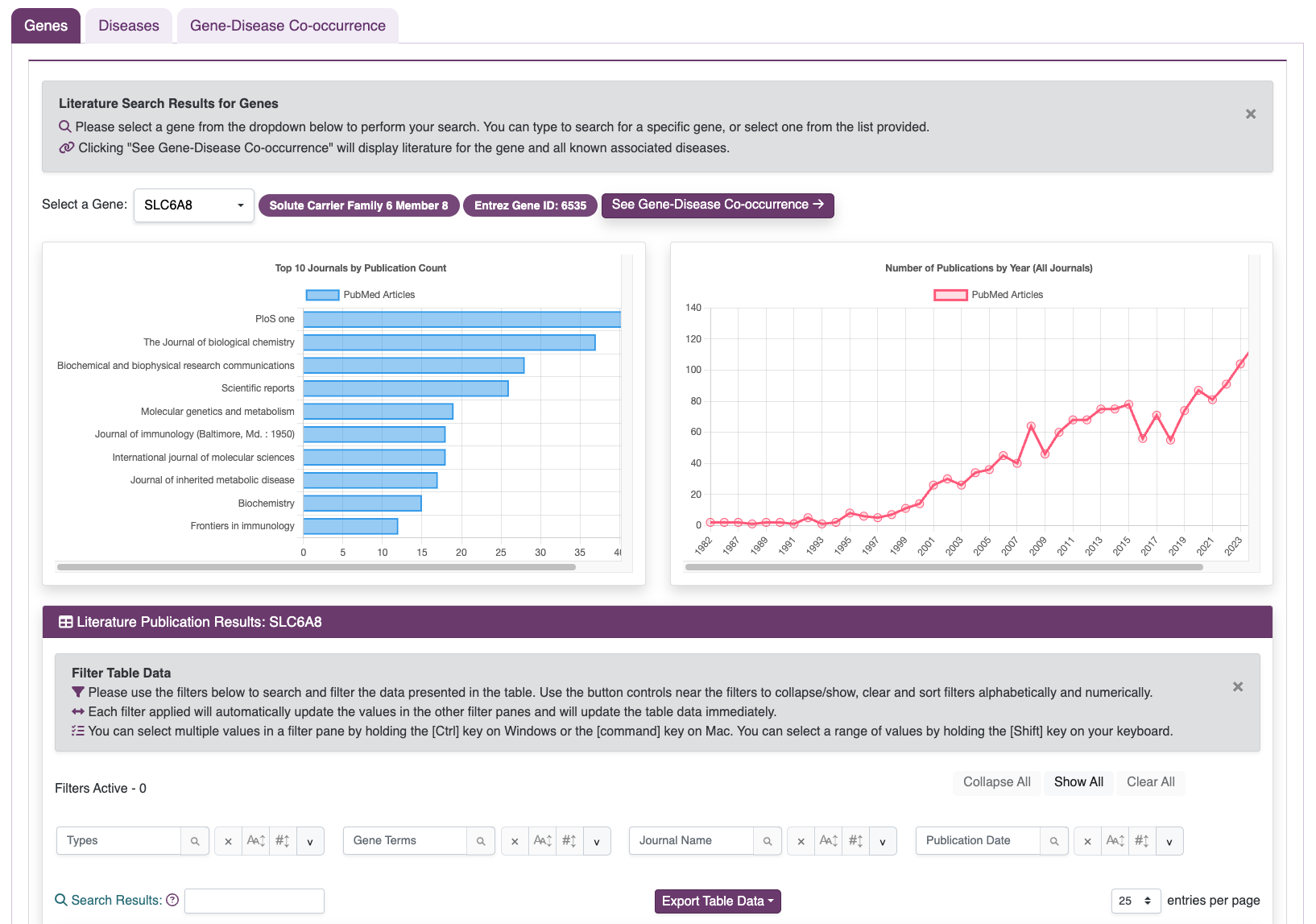This screenshot has height=924, width=1316.
Task: Open the Search Results help tooltip
Action: point(173,900)
